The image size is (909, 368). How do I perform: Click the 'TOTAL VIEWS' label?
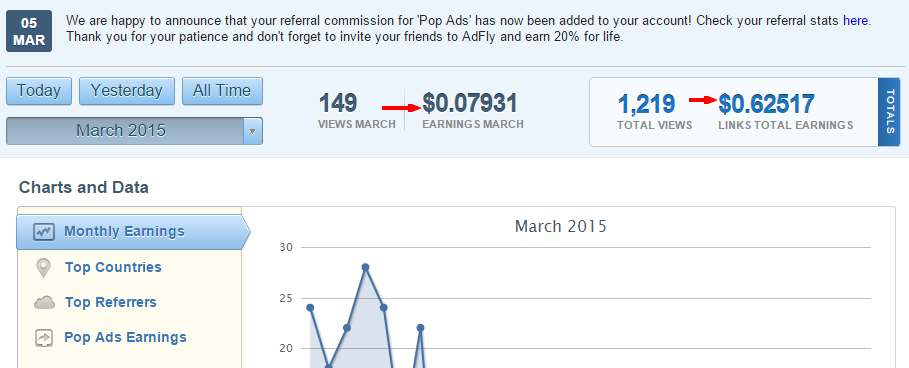pyautogui.click(x=655, y=125)
